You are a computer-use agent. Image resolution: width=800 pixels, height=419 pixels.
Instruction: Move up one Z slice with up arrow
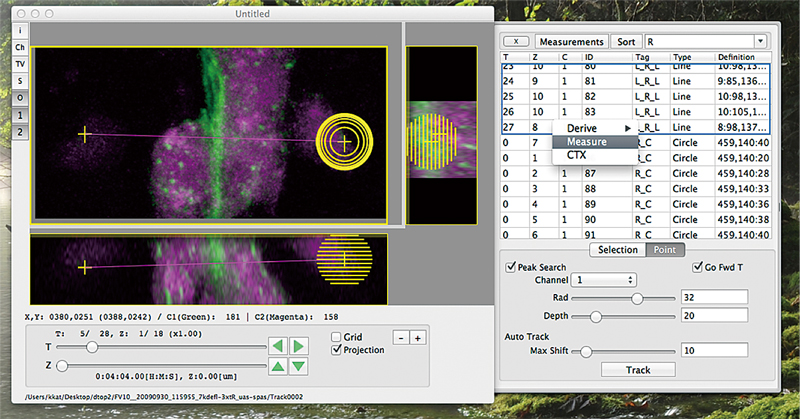point(277,367)
